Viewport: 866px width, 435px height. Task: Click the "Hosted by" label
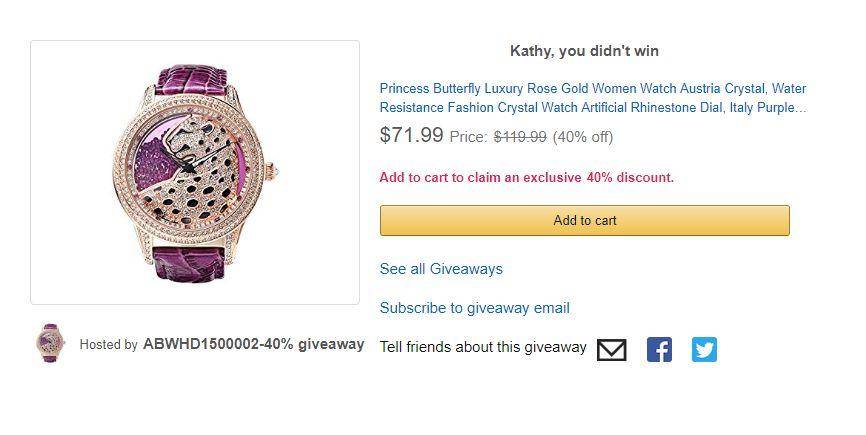(x=108, y=344)
